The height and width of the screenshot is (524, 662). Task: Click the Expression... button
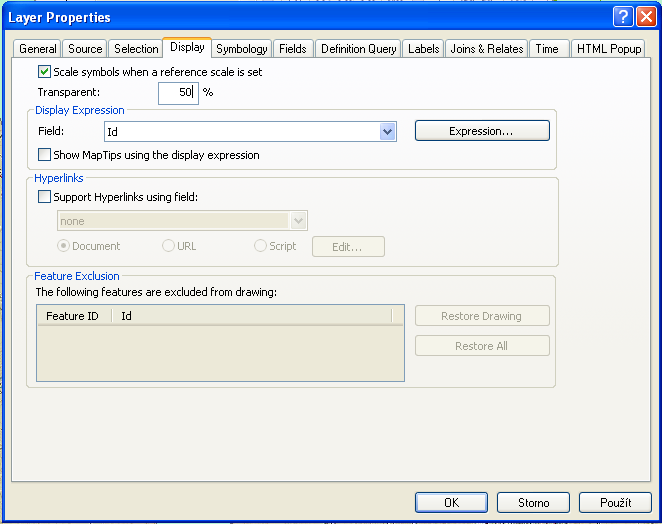(x=482, y=131)
